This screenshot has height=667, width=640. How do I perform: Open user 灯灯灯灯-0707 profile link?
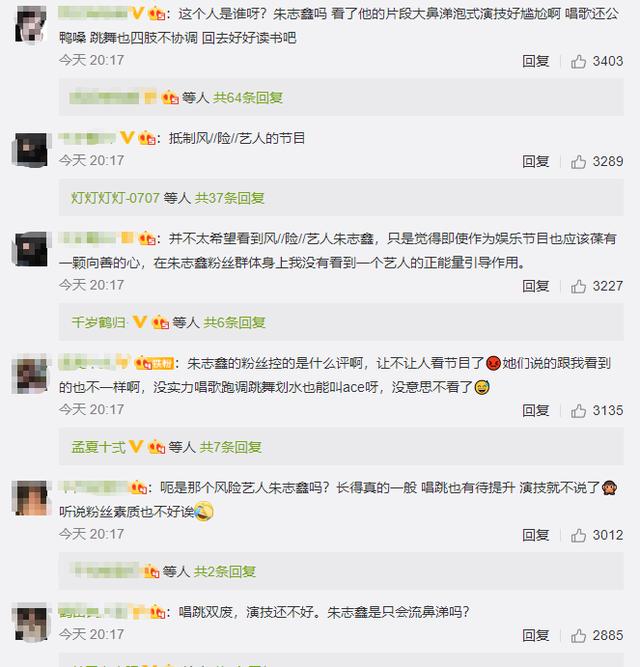click(115, 198)
